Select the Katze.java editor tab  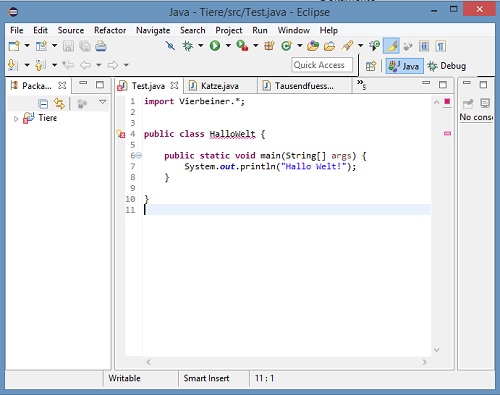(x=219, y=86)
